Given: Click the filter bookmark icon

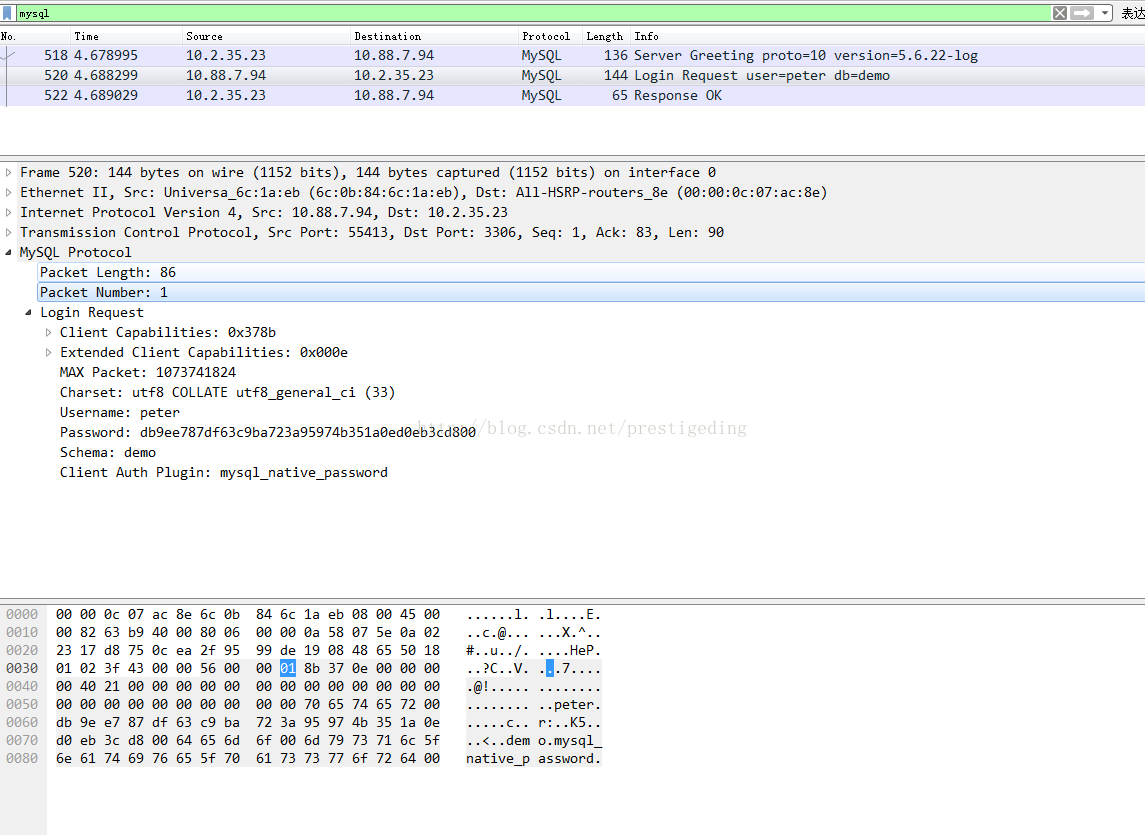Looking at the screenshot, I should [x=7, y=13].
